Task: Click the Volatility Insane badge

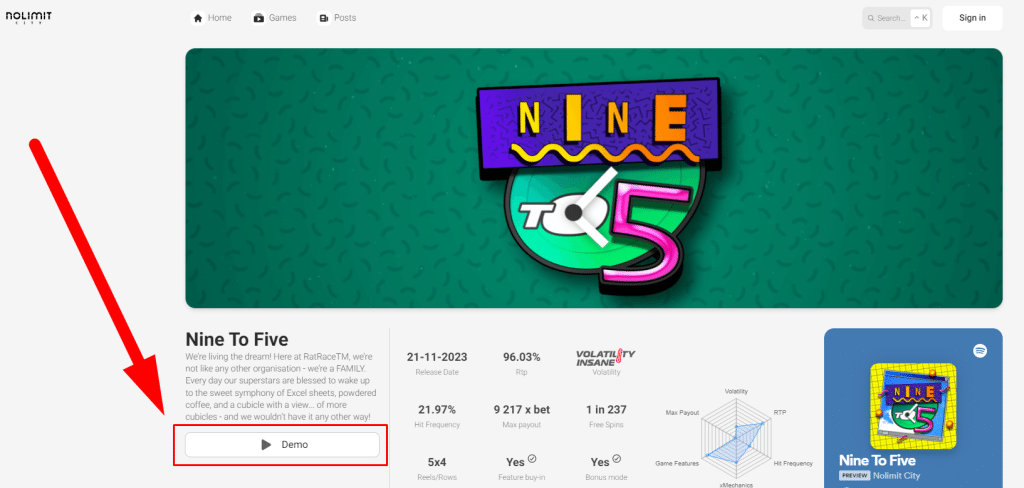Action: 605,357
